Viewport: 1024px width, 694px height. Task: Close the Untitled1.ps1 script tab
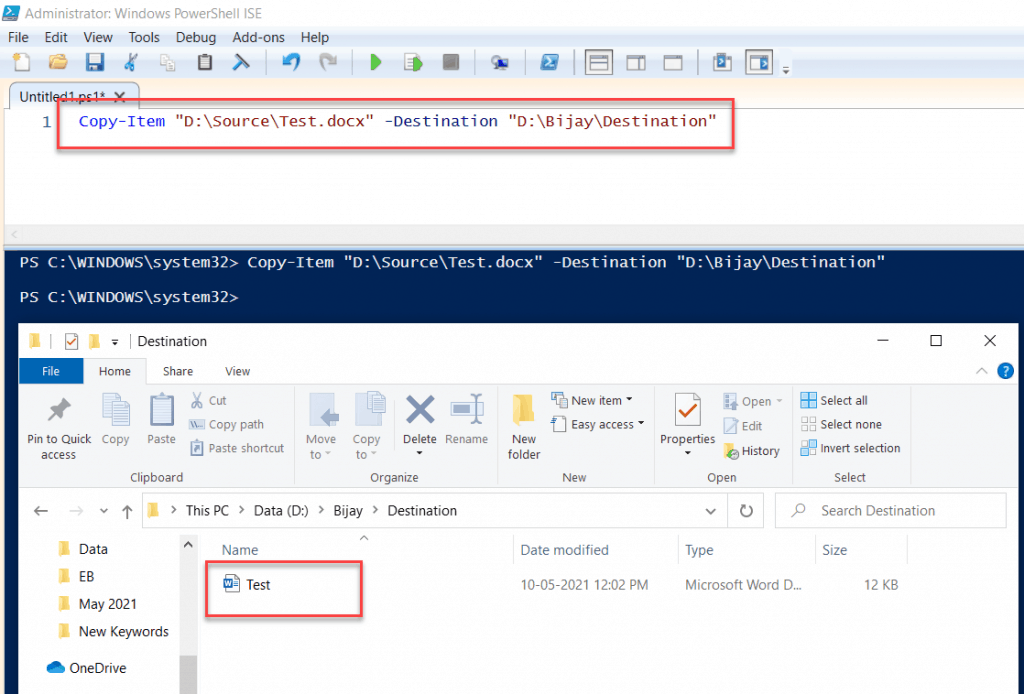point(120,97)
